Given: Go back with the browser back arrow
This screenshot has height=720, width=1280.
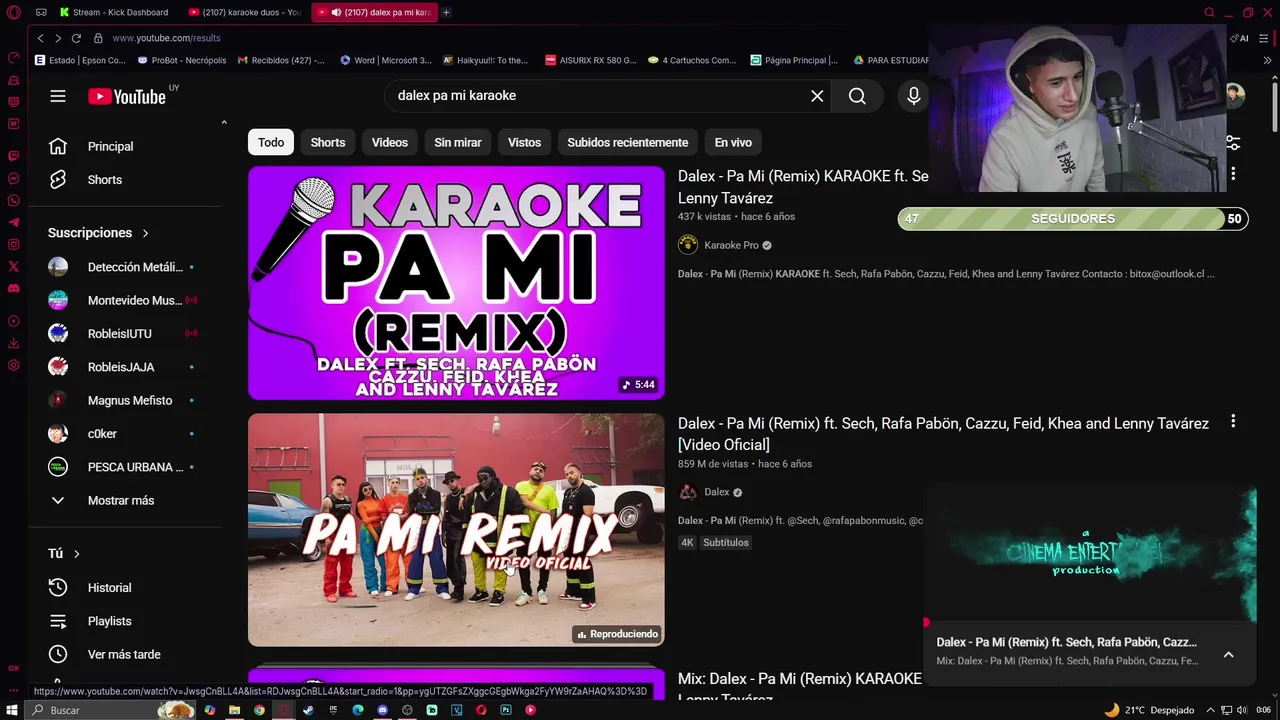Looking at the screenshot, I should point(41,38).
